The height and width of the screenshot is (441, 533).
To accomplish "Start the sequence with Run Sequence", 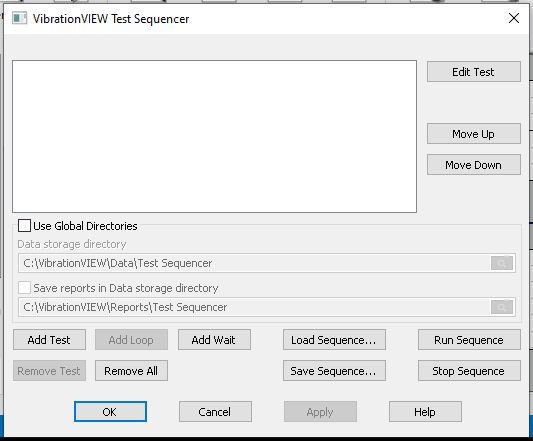I will click(x=469, y=340).
